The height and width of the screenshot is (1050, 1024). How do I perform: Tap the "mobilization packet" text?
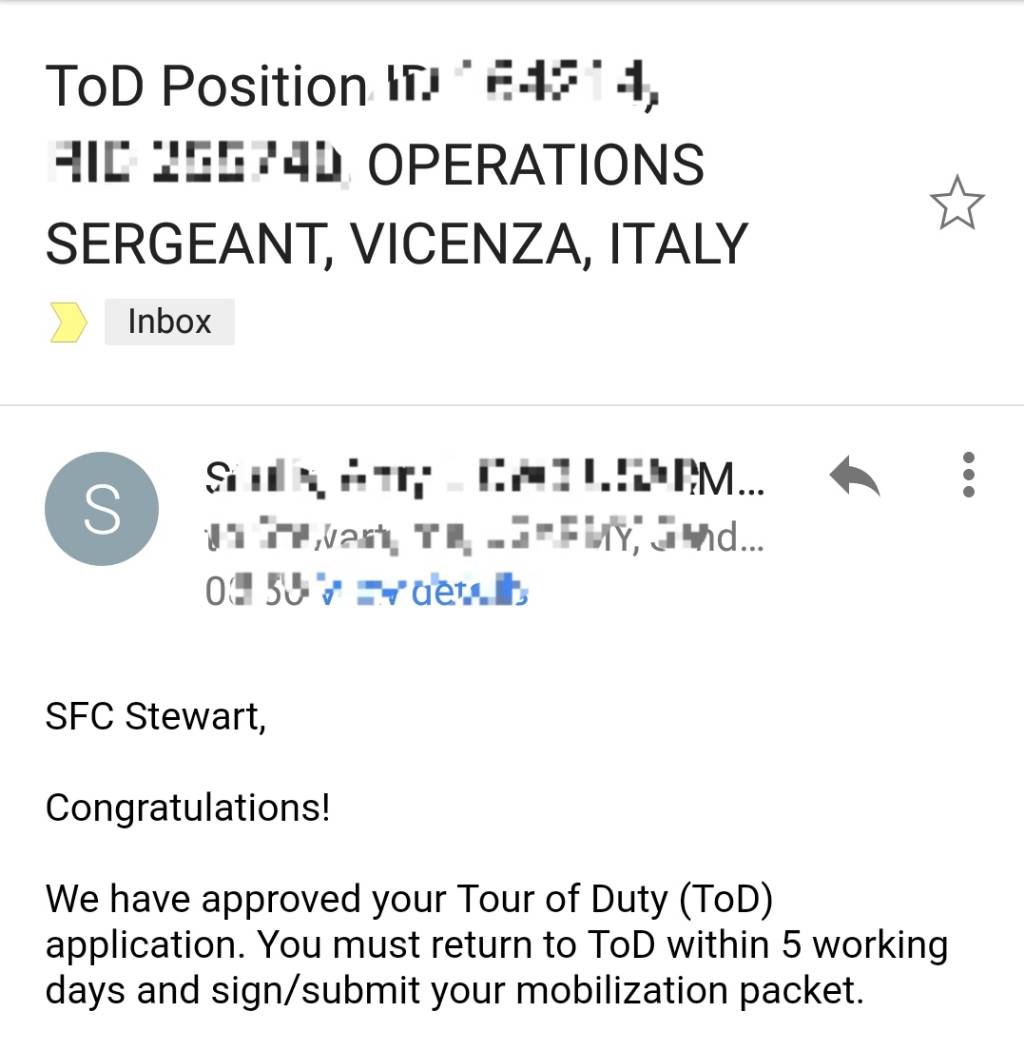tap(685, 989)
